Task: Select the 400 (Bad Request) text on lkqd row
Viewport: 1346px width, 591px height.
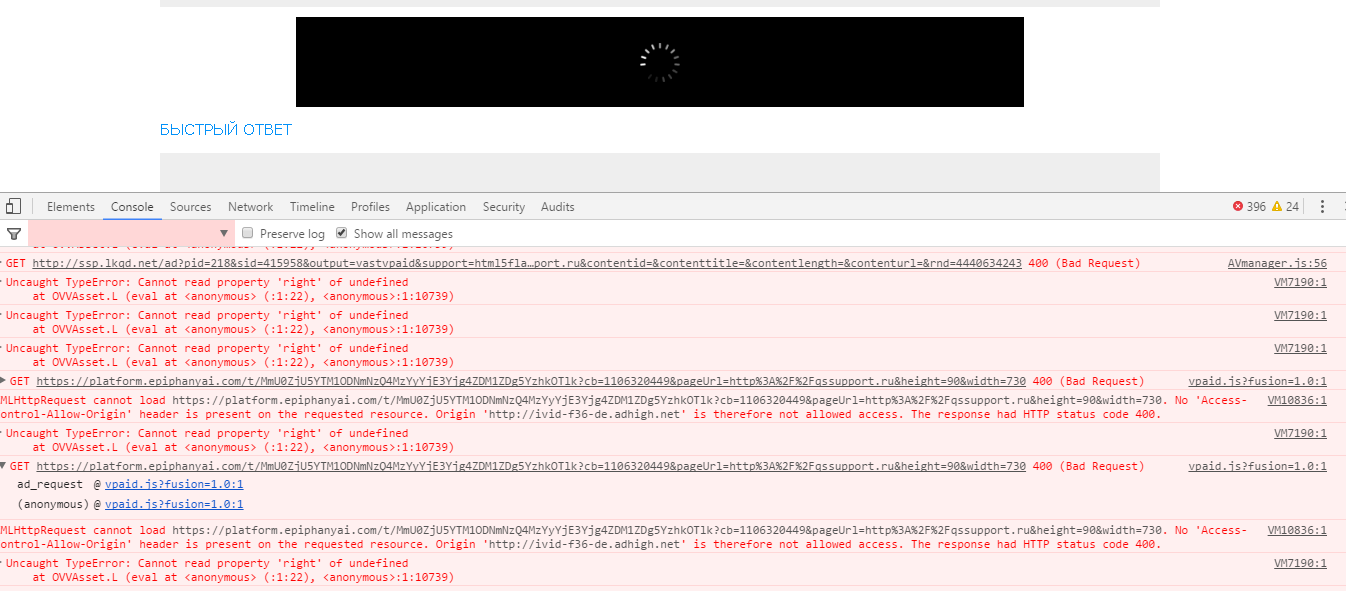Action: [1083, 263]
